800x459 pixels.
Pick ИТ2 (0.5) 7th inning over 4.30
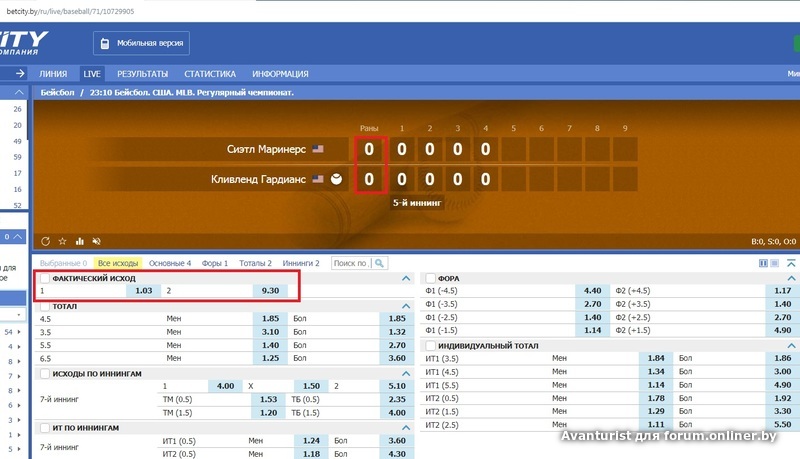(x=397, y=454)
